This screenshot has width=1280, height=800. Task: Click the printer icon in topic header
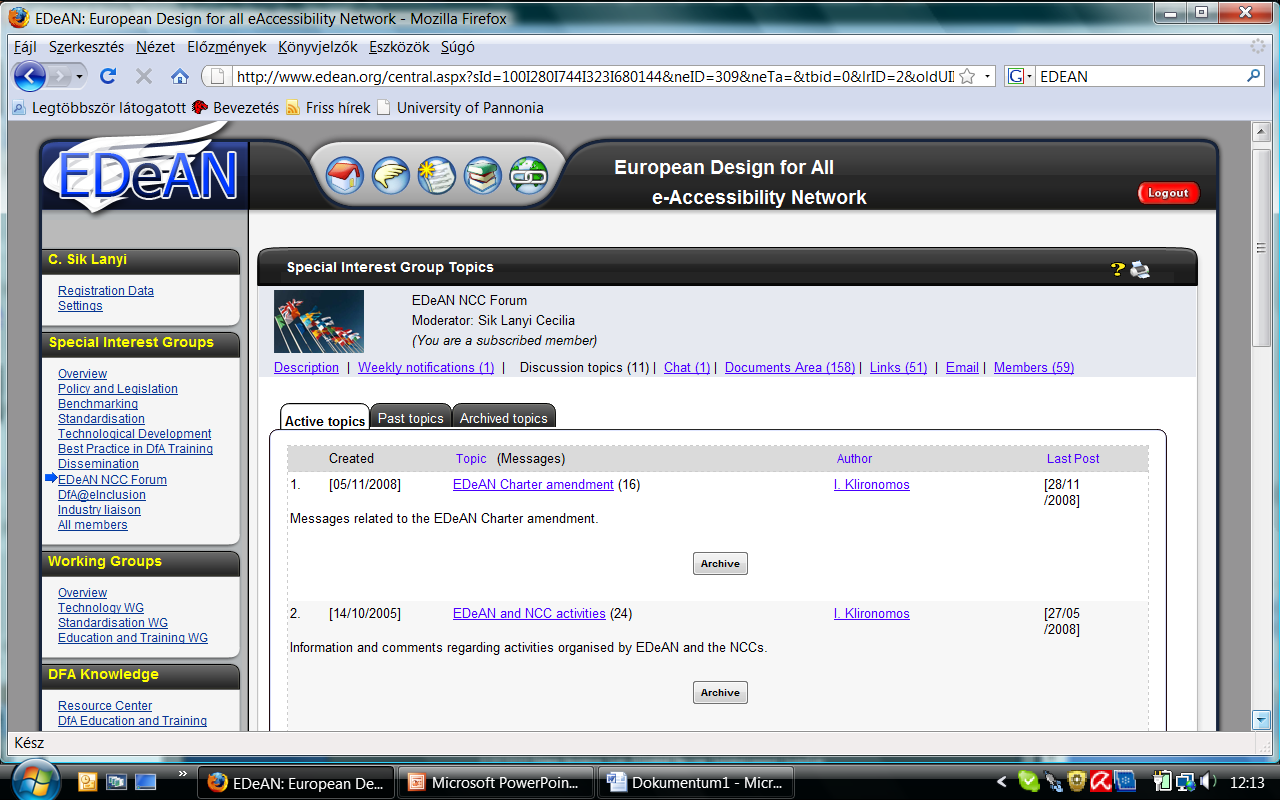(x=1140, y=269)
